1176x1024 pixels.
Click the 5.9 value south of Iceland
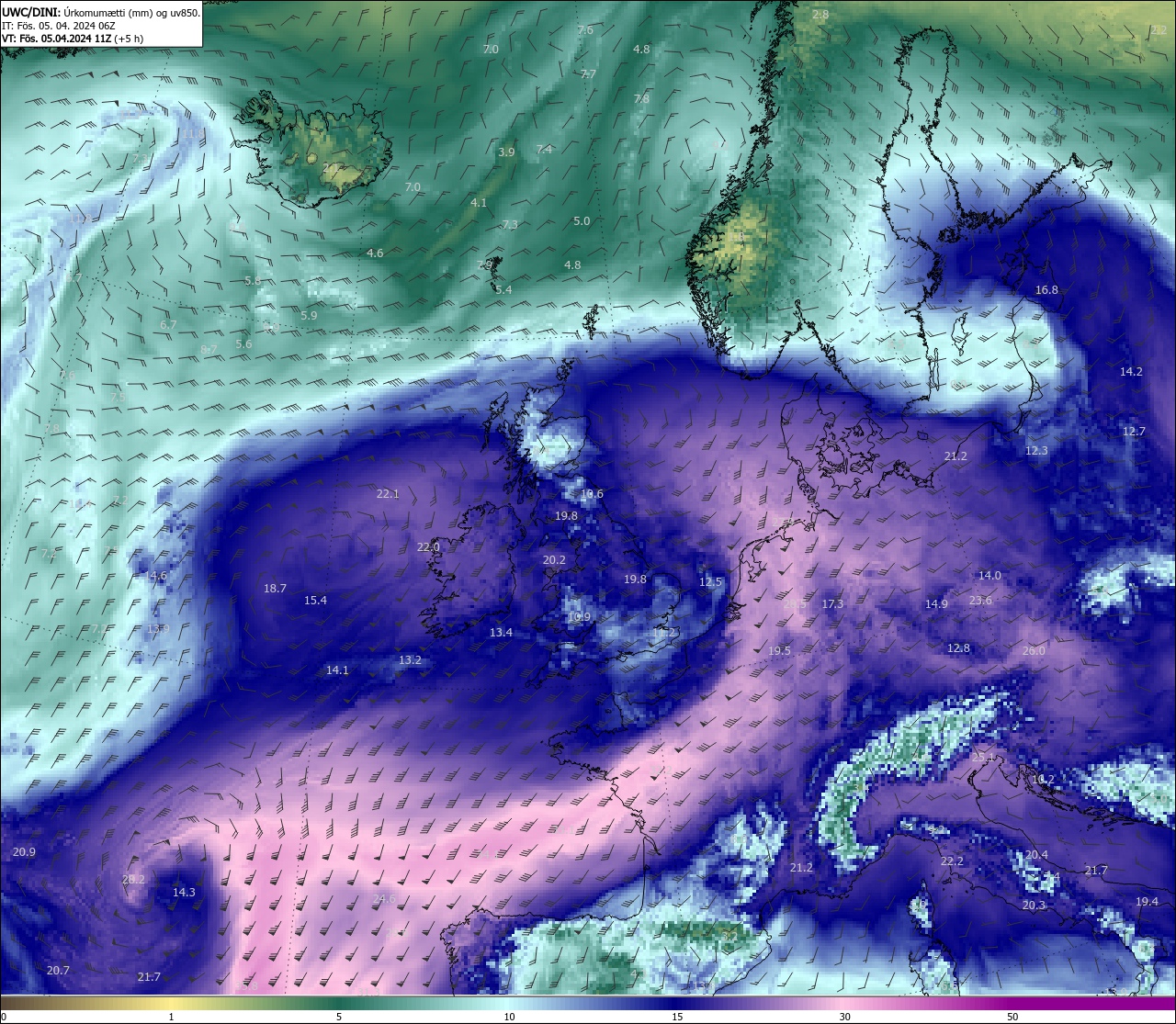click(309, 316)
